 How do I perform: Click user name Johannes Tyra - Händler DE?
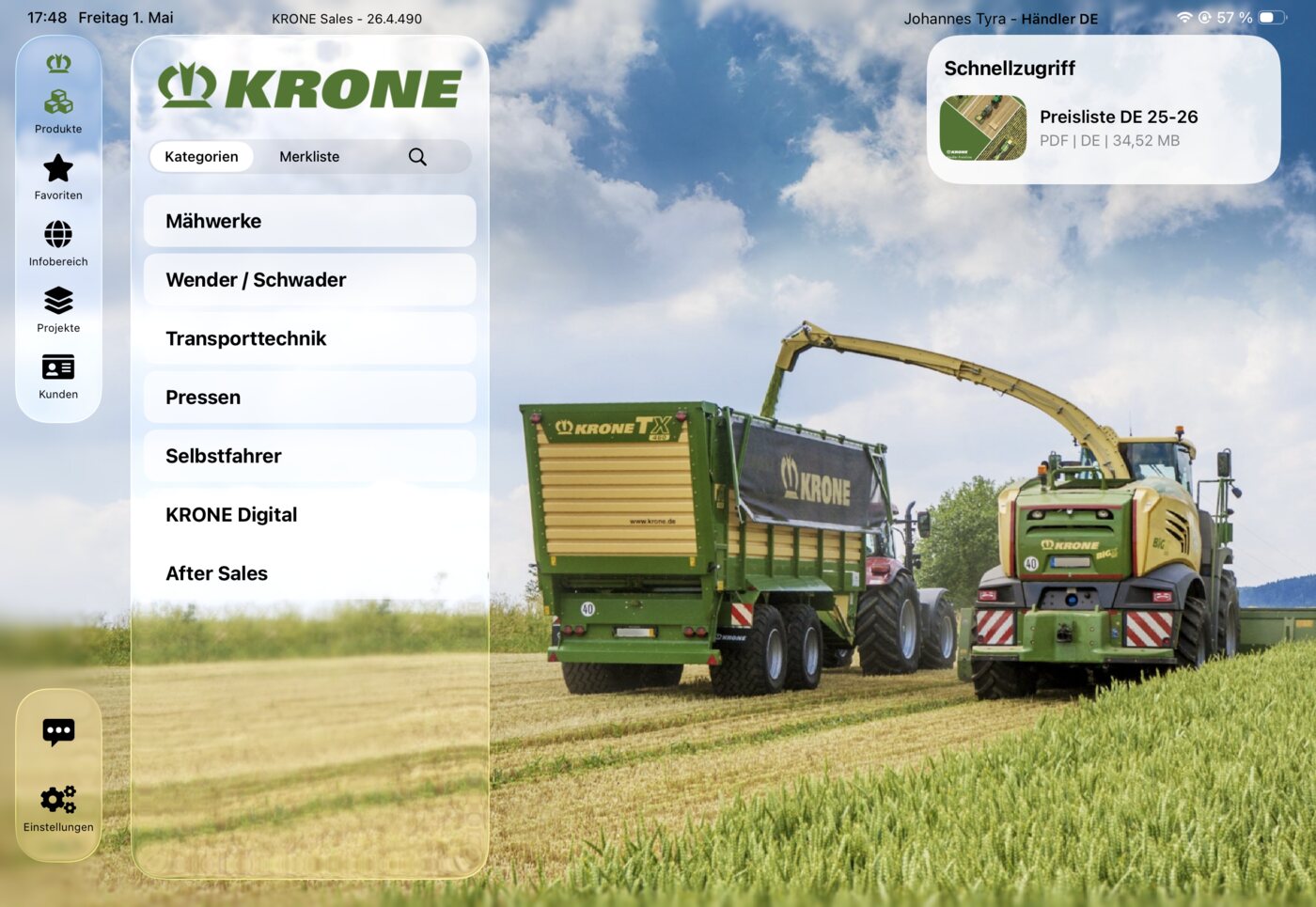click(x=1001, y=19)
